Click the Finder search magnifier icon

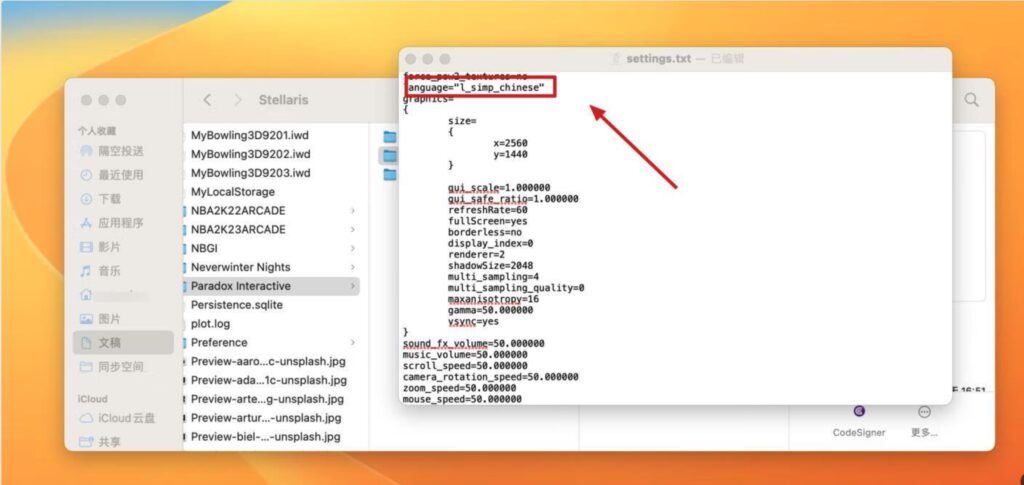971,100
